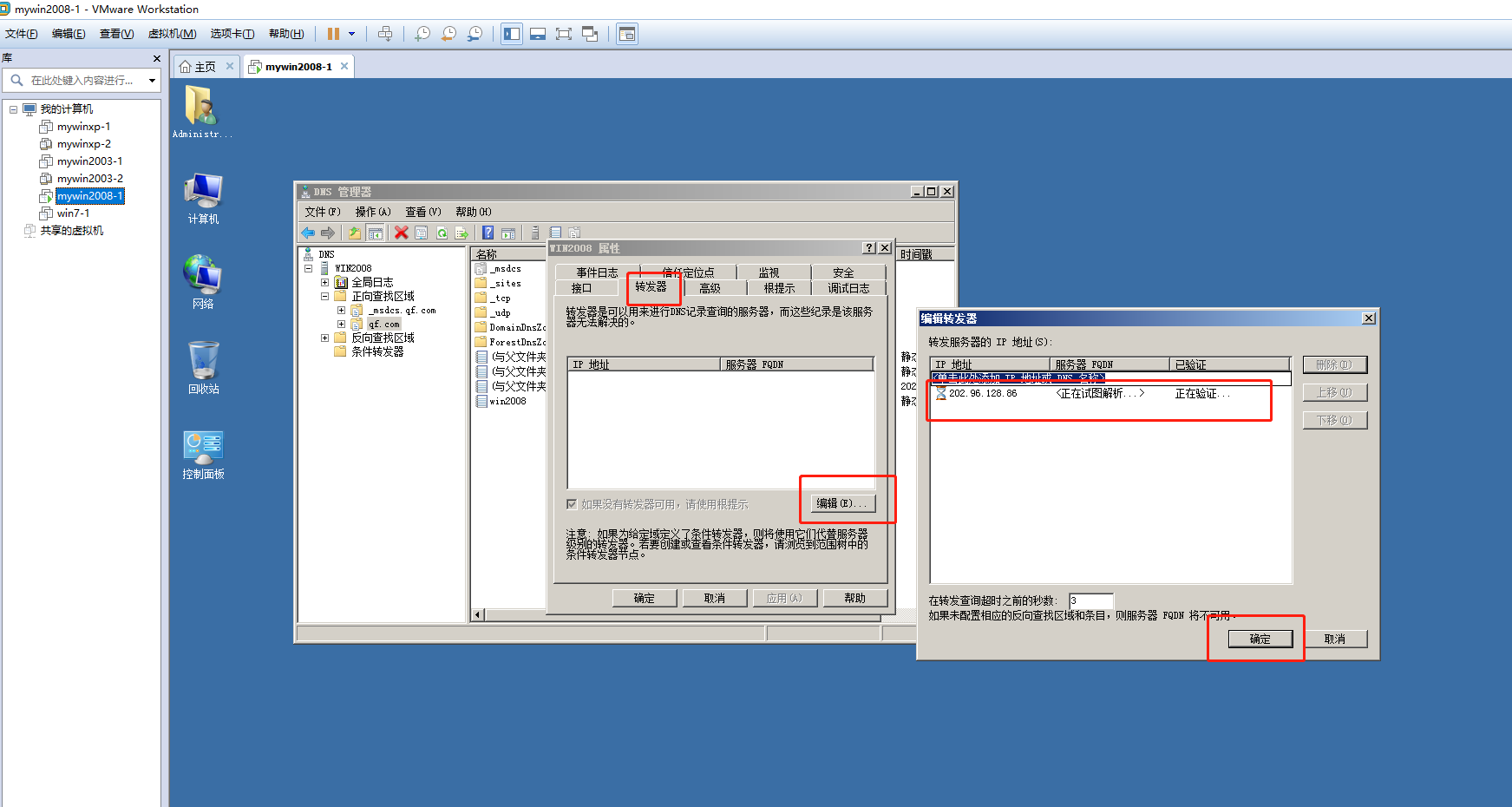The image size is (1512, 807).
Task: Select win7-1 in the library
Action: tap(73, 213)
